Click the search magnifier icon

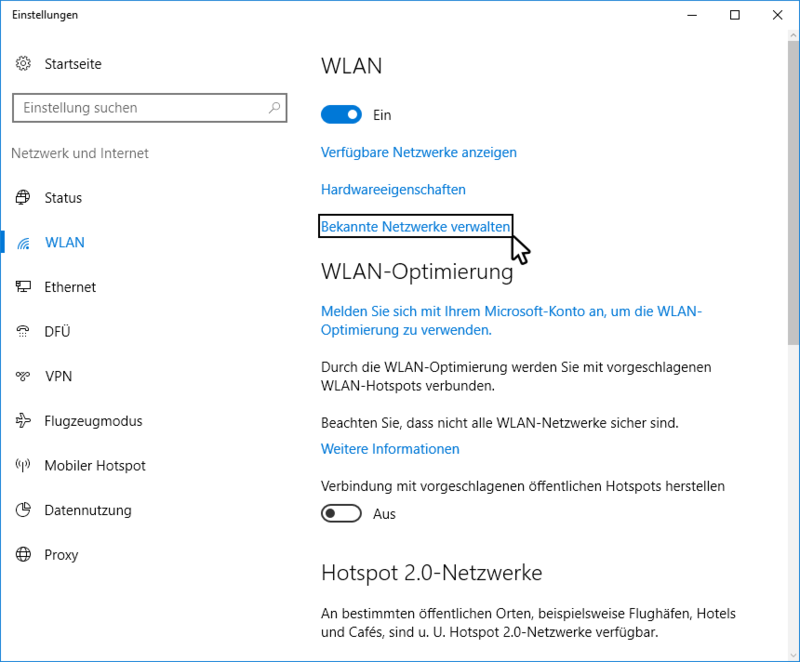(274, 108)
